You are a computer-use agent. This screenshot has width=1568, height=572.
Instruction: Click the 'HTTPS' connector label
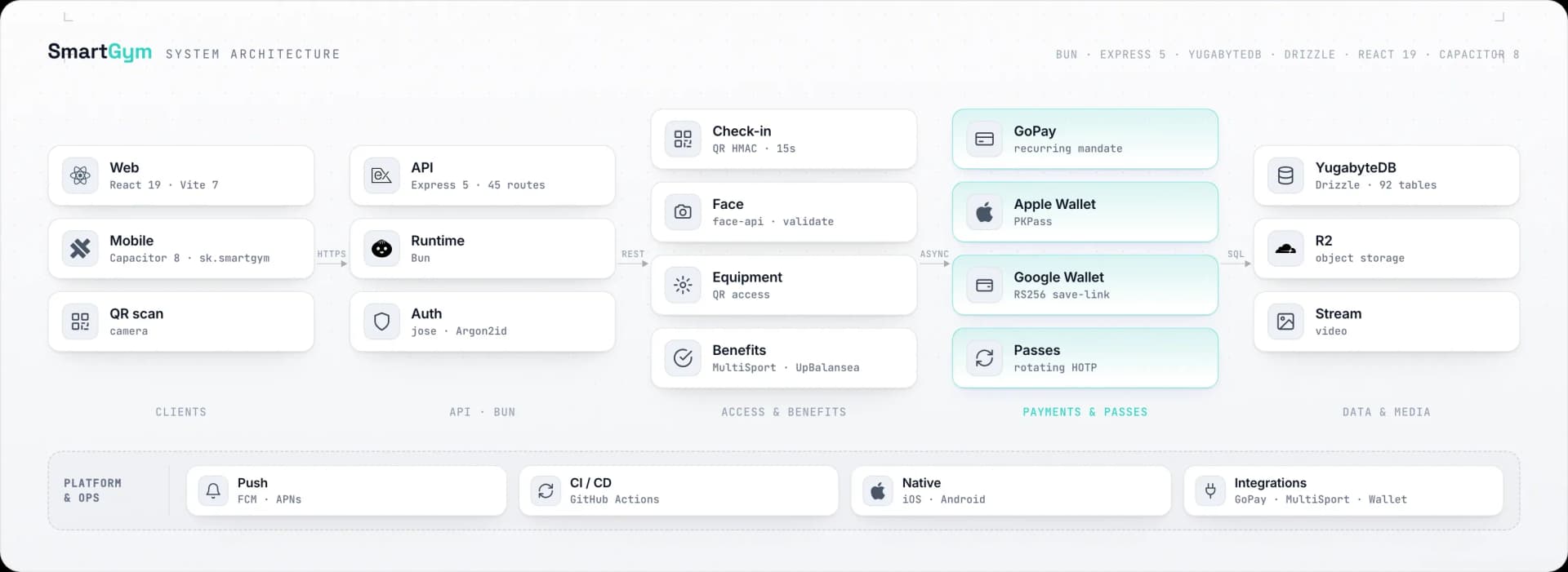coord(332,254)
